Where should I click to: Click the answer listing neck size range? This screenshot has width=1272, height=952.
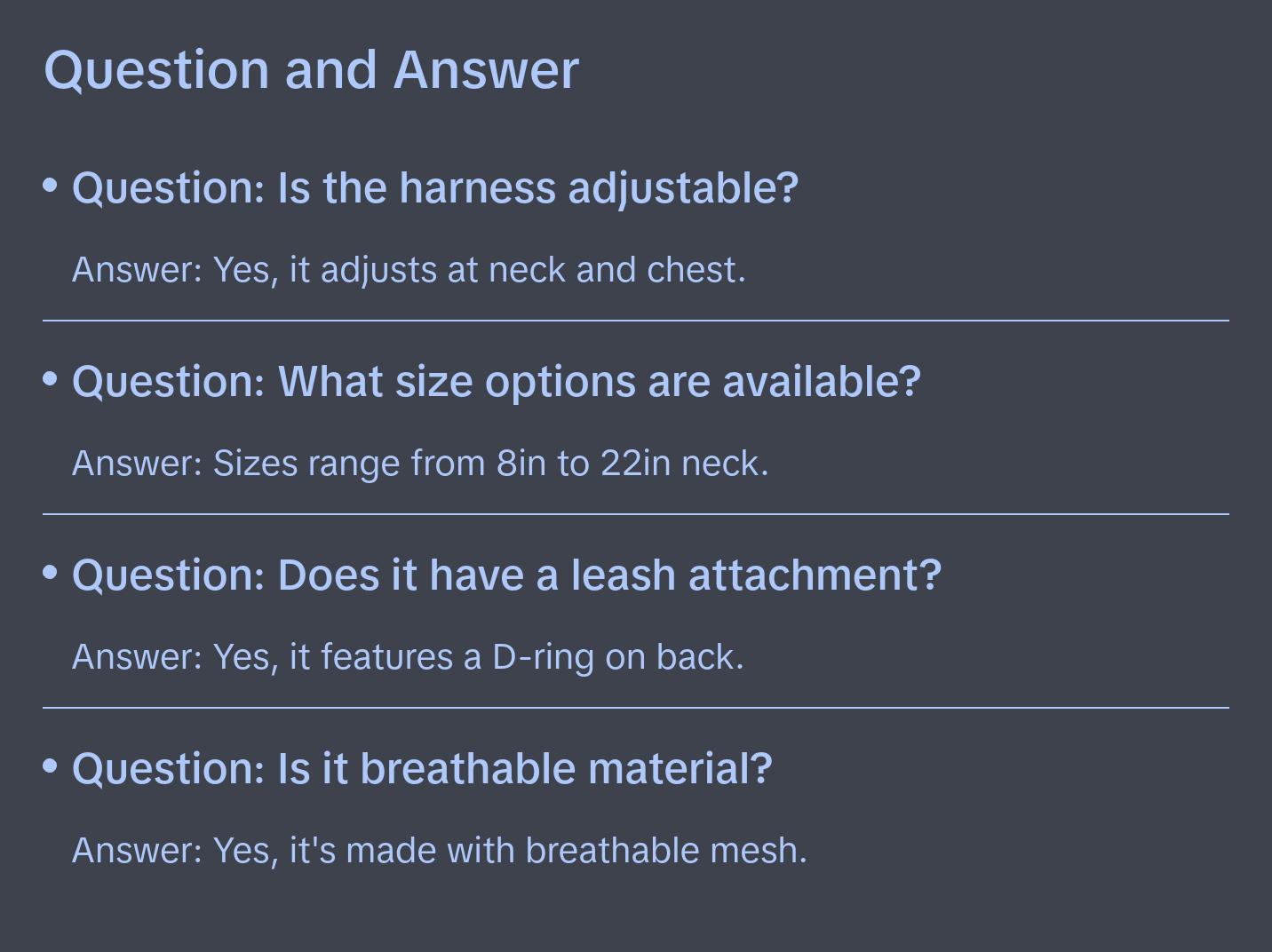click(x=420, y=464)
